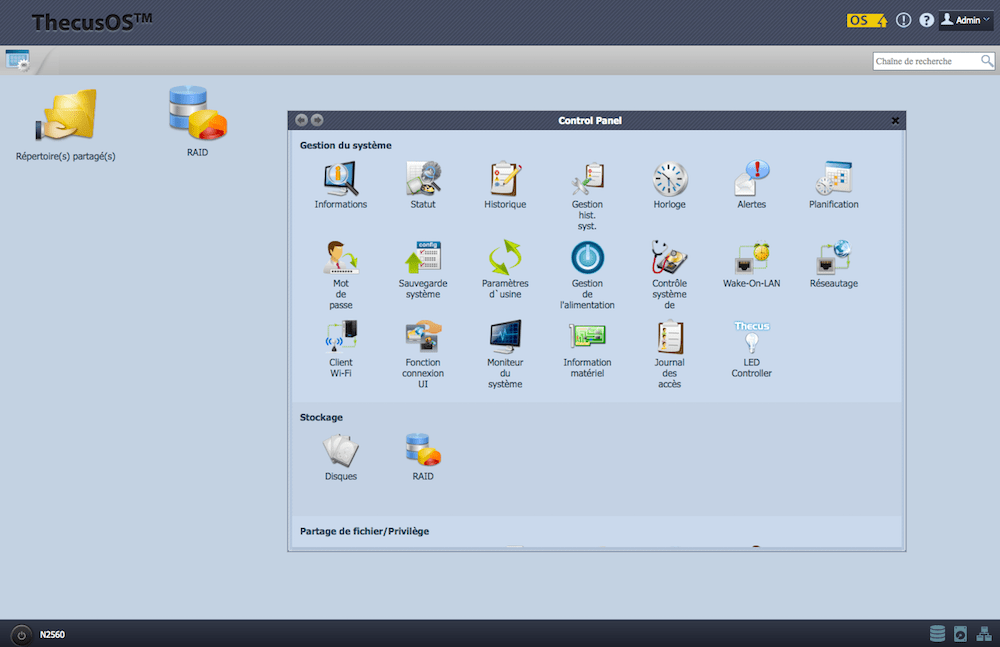
Task: Open Thecus LED Controller icon
Action: tap(751, 348)
